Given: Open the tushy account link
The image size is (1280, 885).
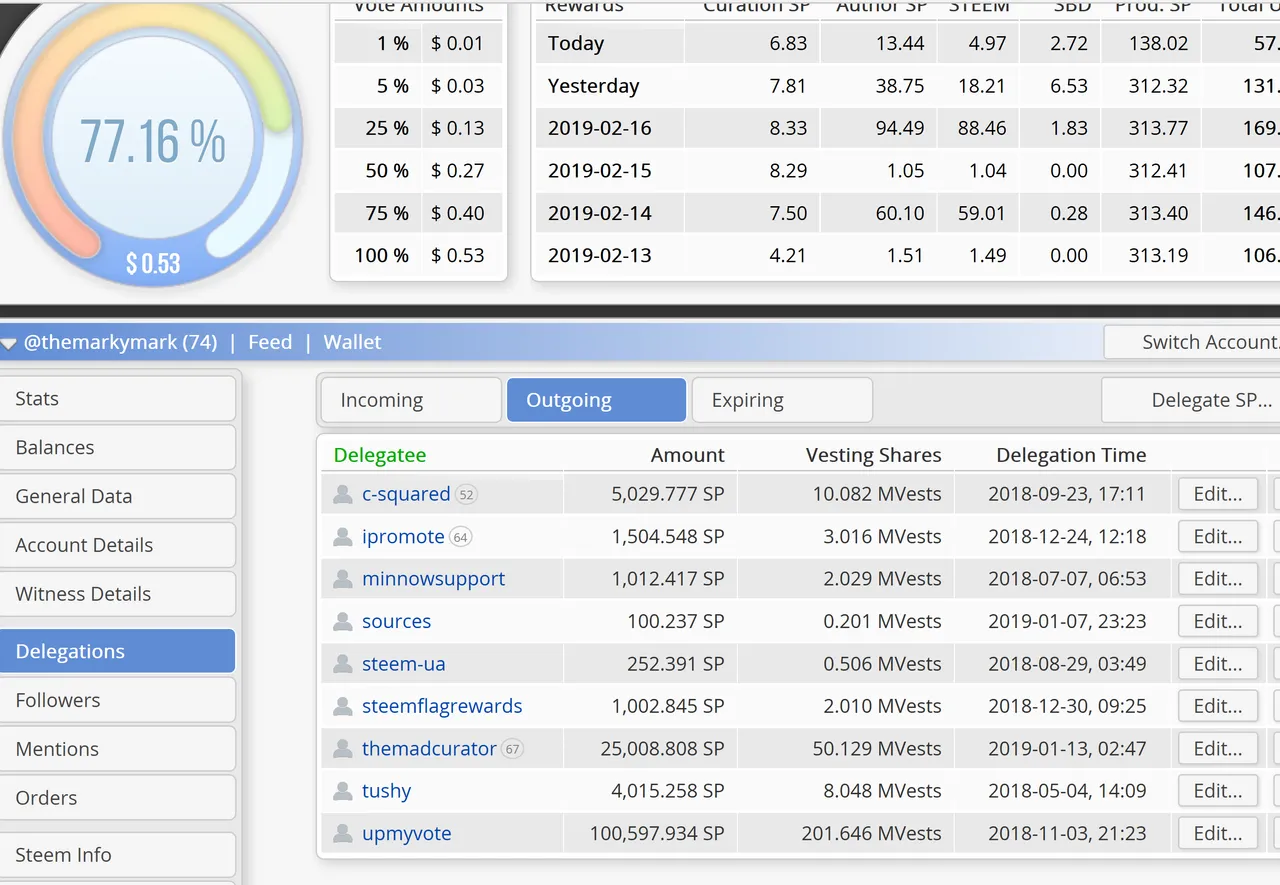Looking at the screenshot, I should pos(387,792).
